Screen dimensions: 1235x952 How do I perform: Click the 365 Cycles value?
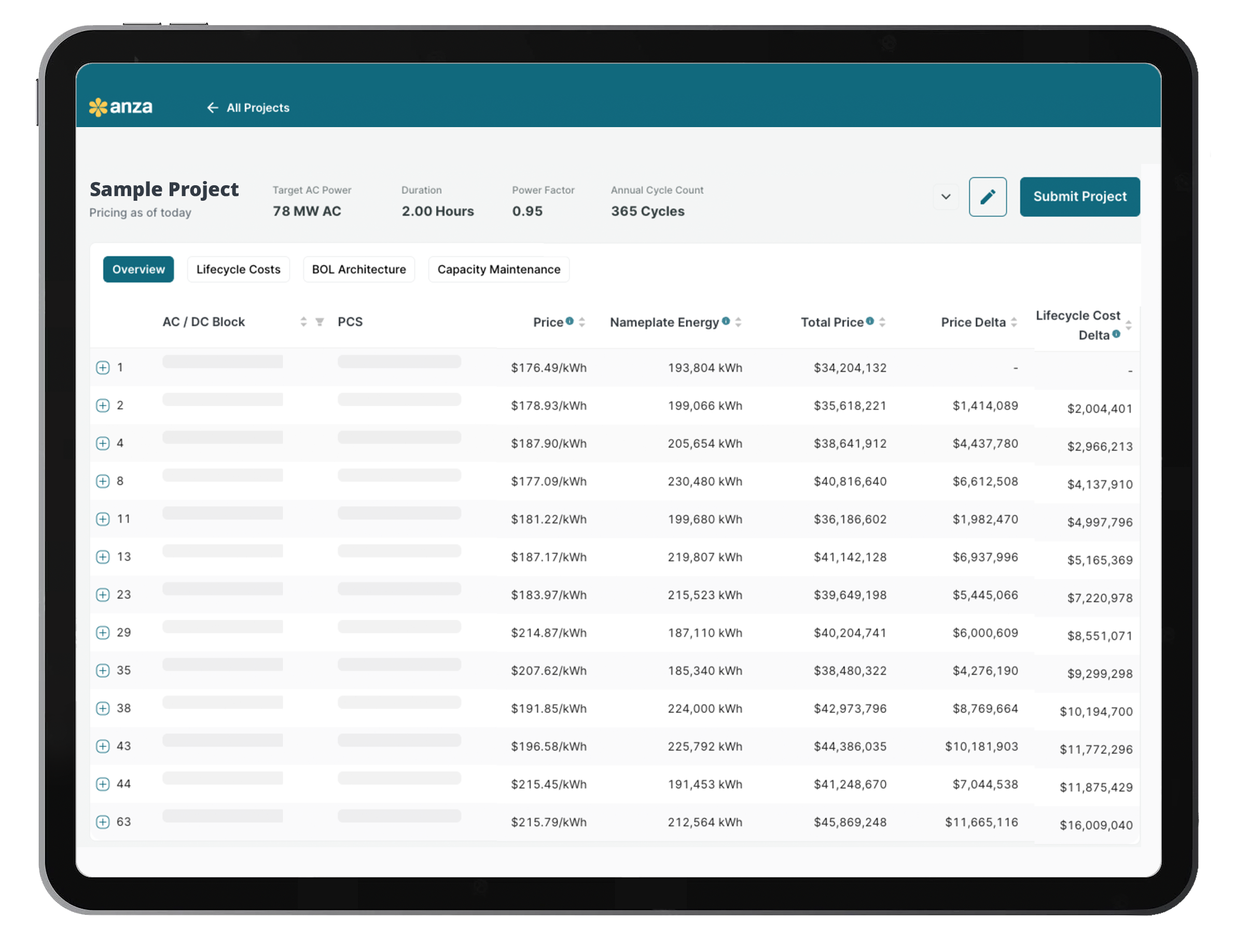647,211
